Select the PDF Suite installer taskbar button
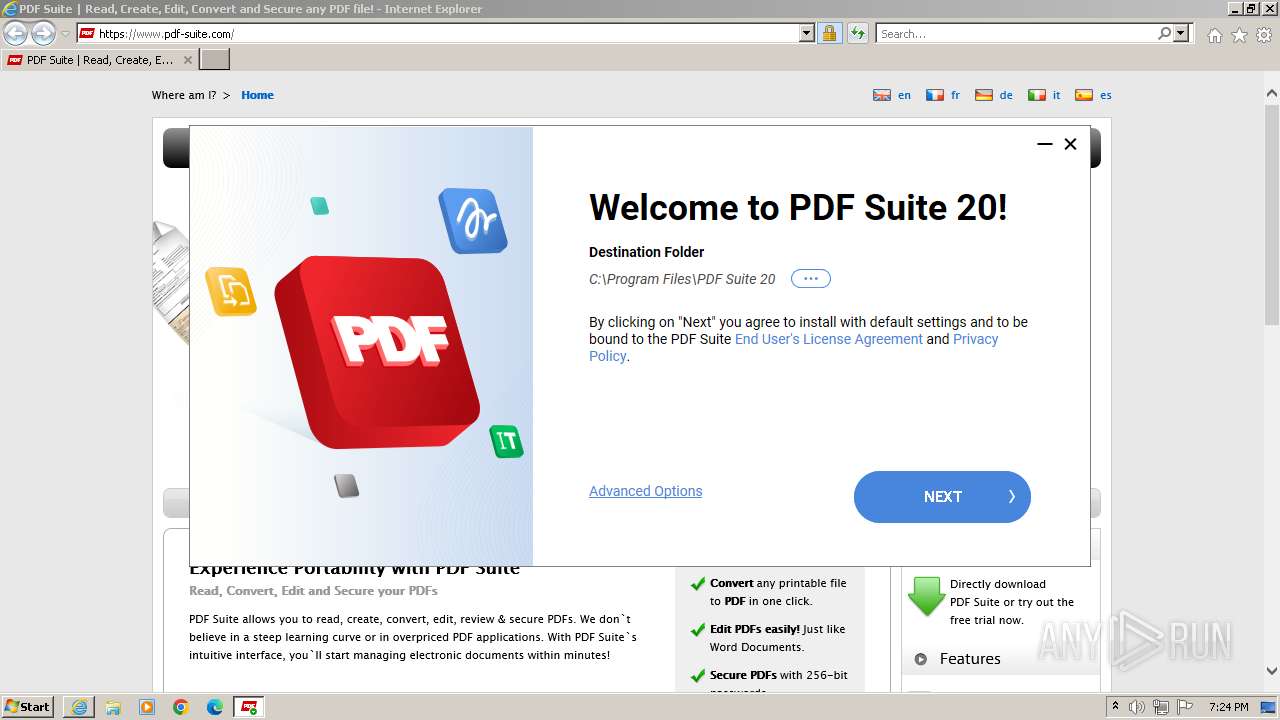This screenshot has height=720, width=1280. click(x=249, y=707)
